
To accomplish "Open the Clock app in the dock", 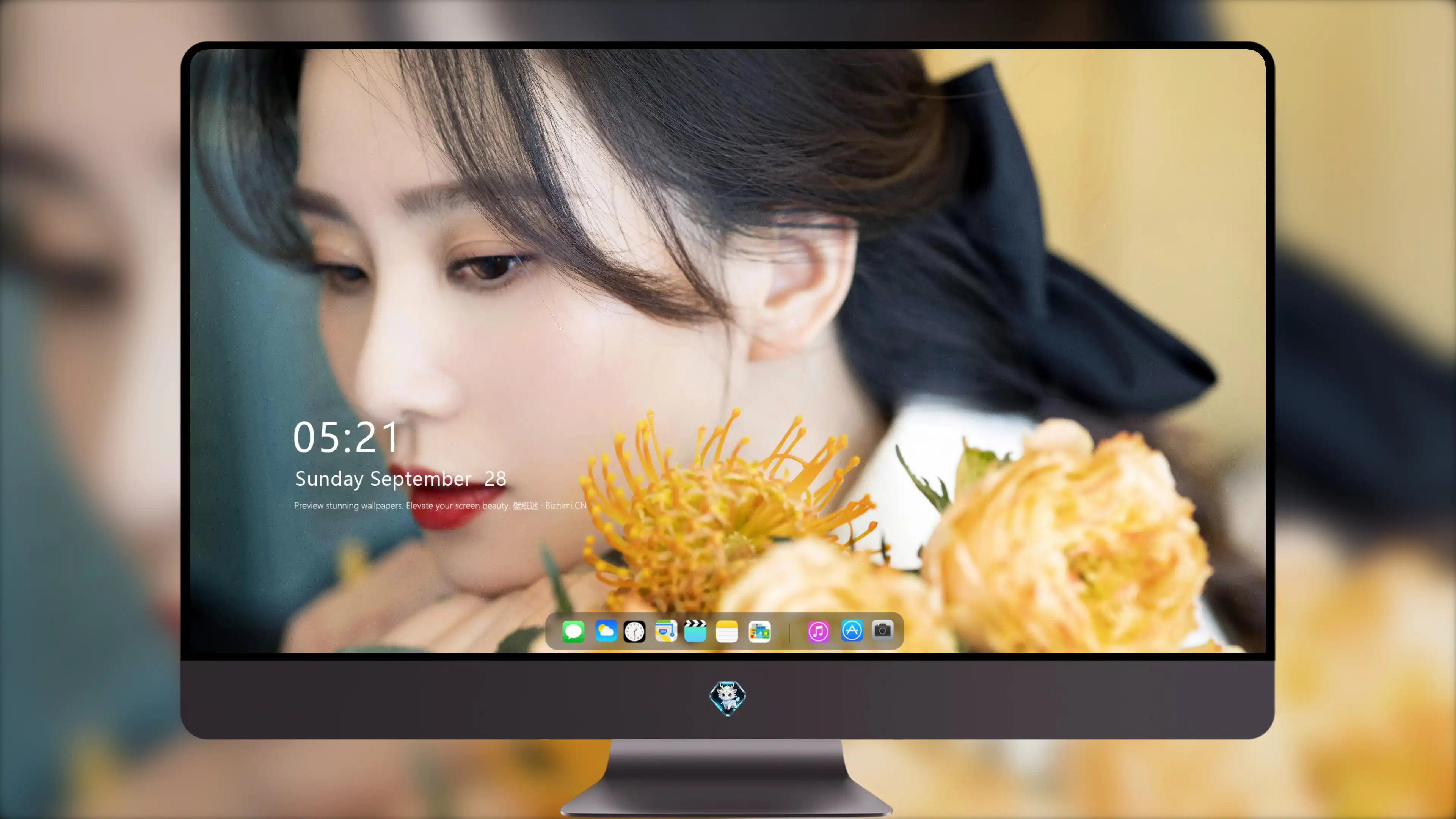I will click(634, 631).
